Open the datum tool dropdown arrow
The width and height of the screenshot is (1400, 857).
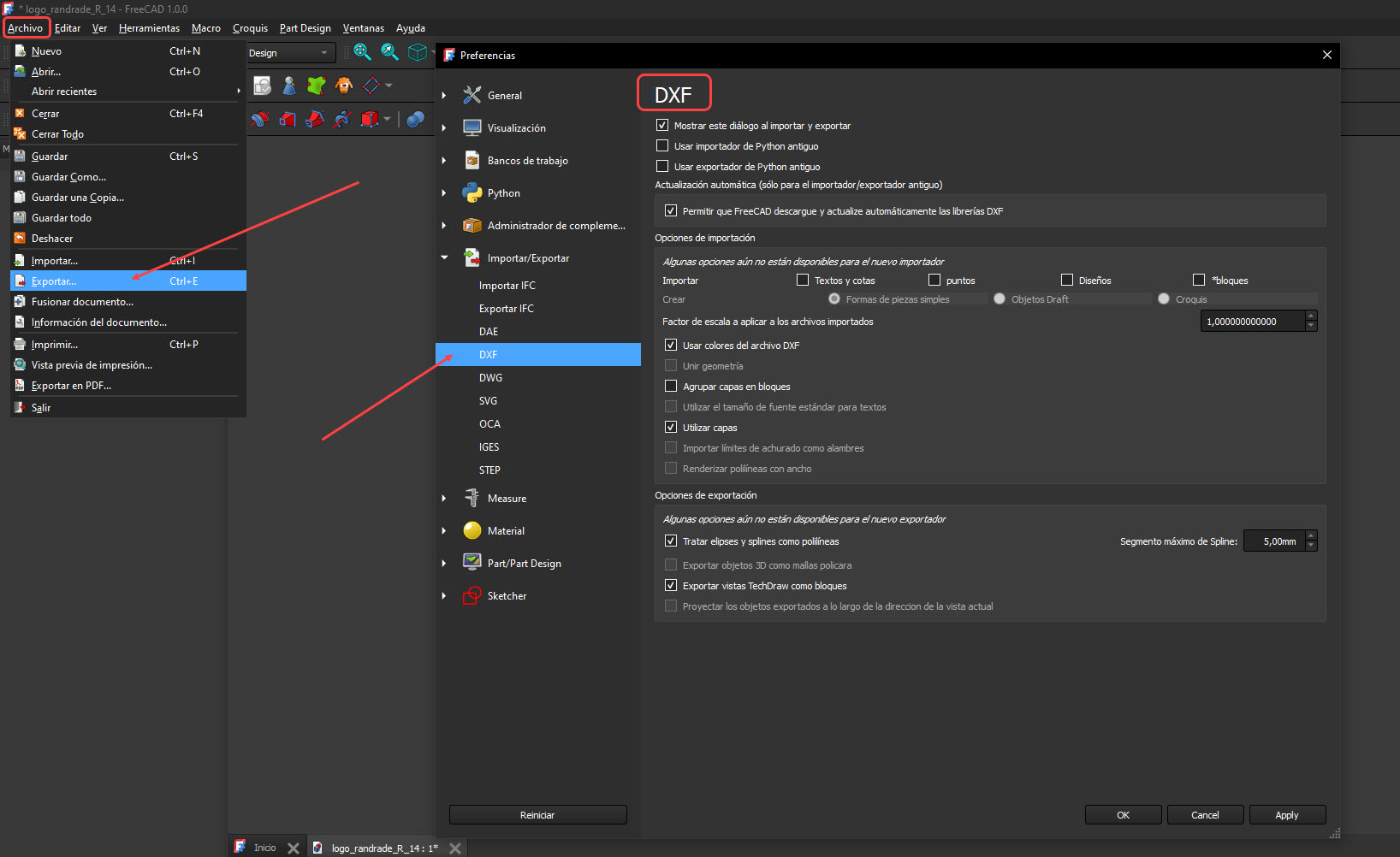coord(389,86)
